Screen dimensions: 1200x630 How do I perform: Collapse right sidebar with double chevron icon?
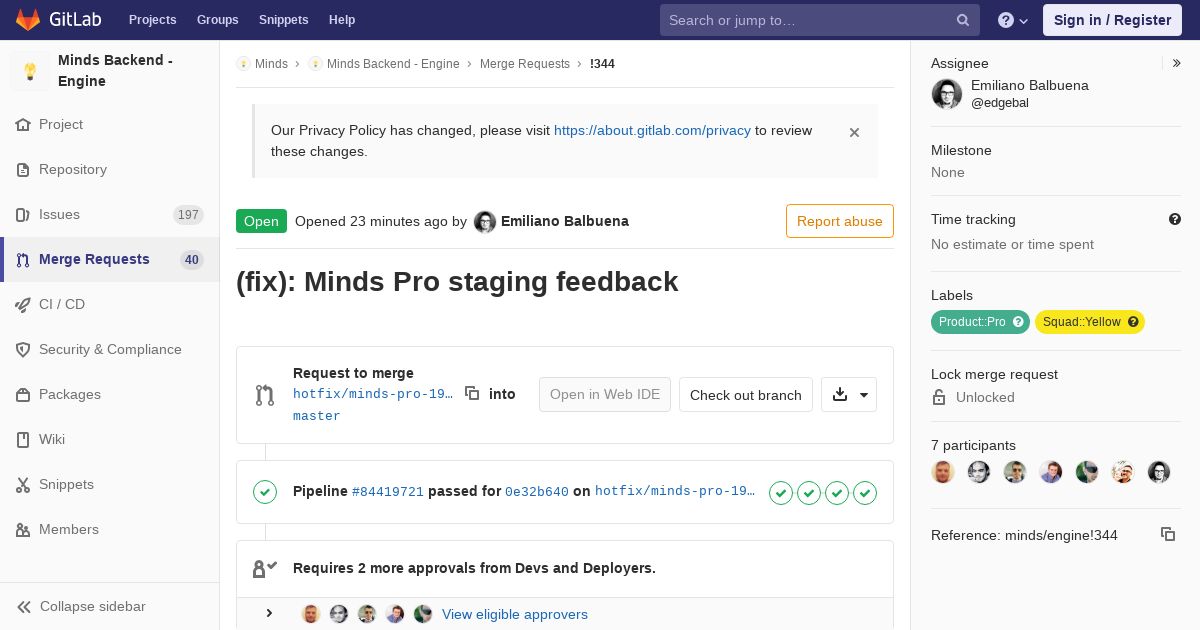(x=1177, y=63)
